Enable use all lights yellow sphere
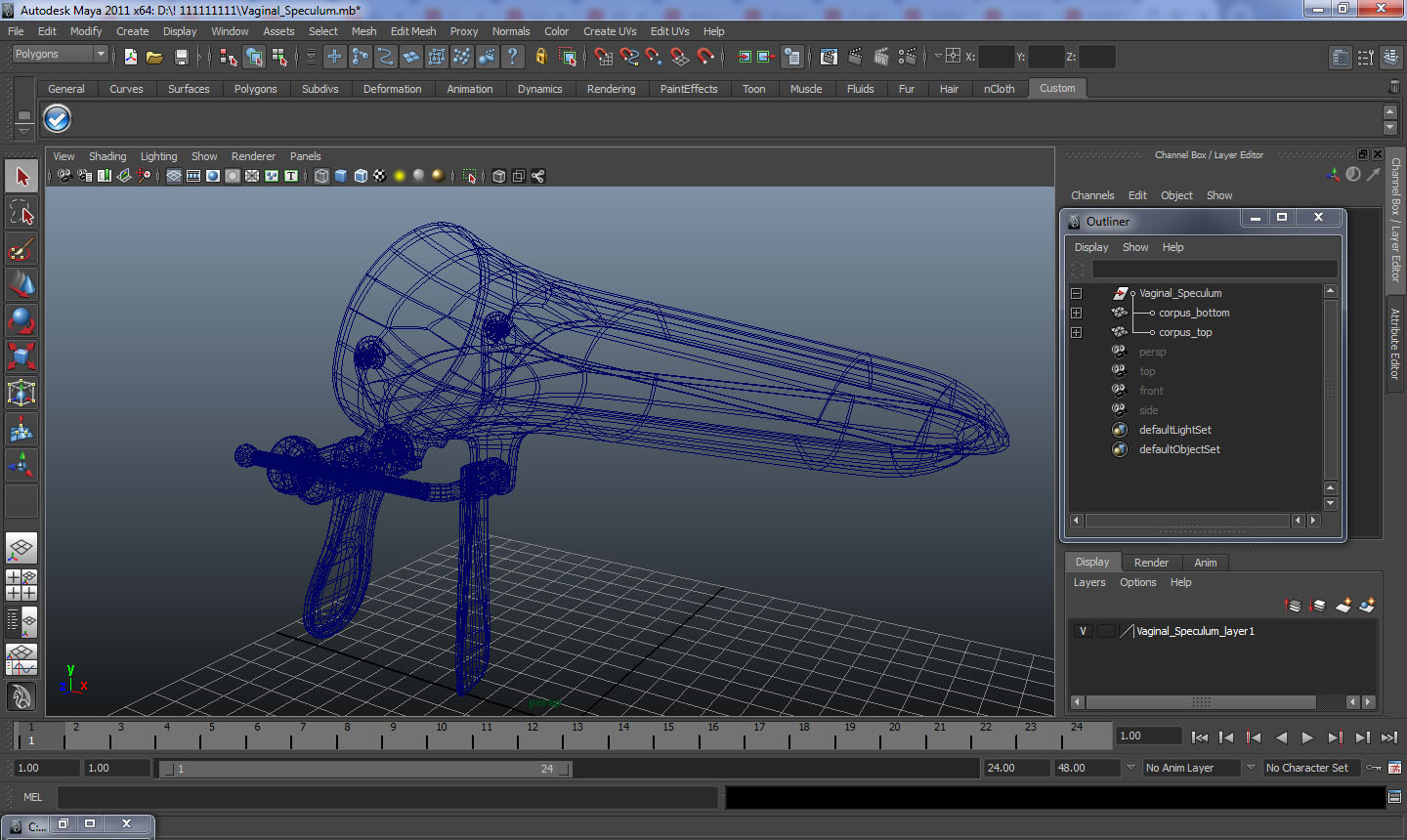Image resolution: width=1407 pixels, height=840 pixels. point(400,176)
